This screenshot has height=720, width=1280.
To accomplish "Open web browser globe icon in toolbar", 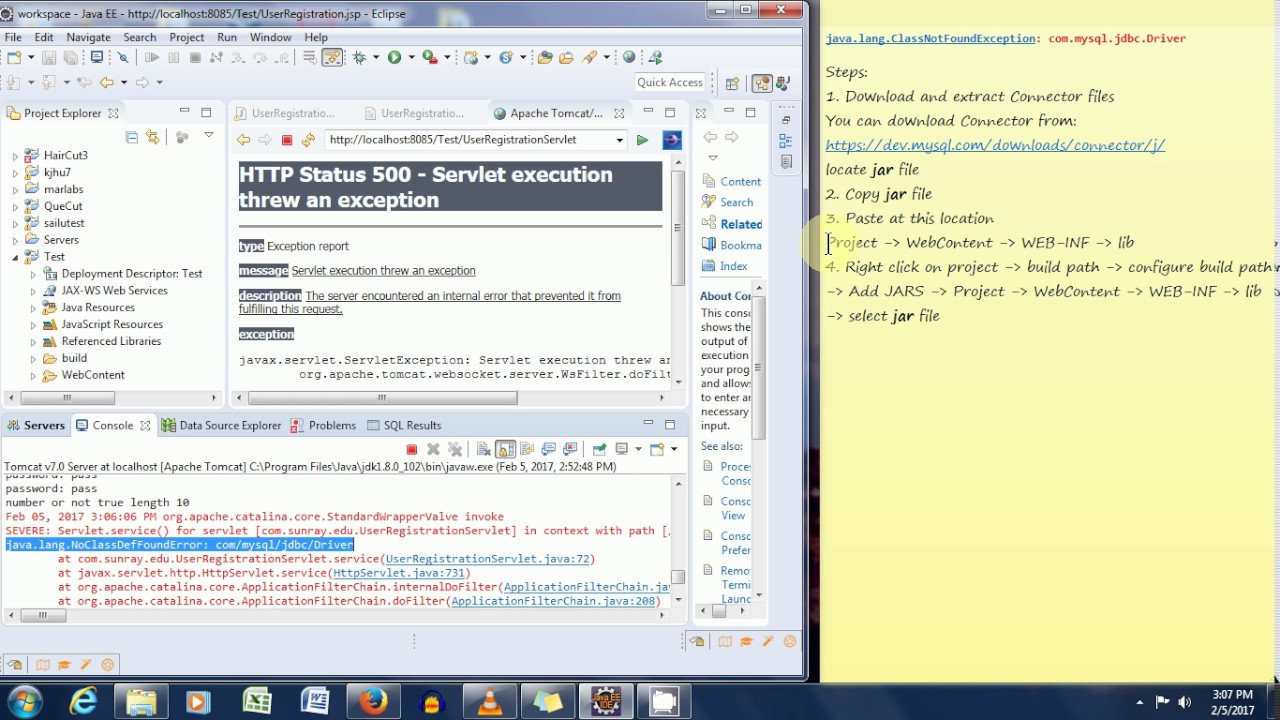I will pos(629,58).
